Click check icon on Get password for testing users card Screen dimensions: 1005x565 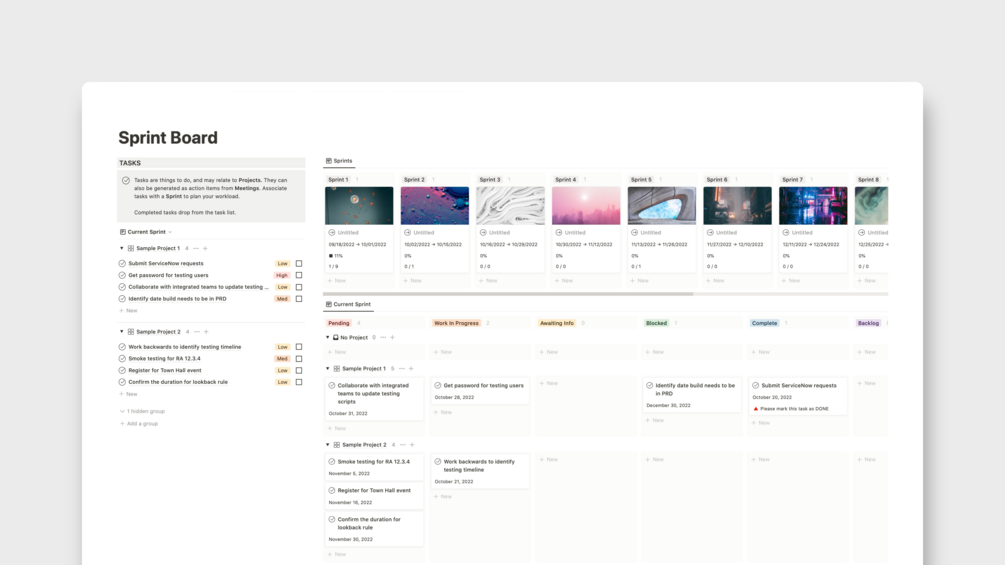coord(438,386)
